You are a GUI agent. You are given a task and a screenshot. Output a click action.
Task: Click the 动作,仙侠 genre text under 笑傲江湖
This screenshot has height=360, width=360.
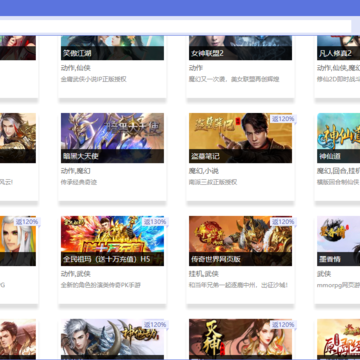[x=76, y=68]
